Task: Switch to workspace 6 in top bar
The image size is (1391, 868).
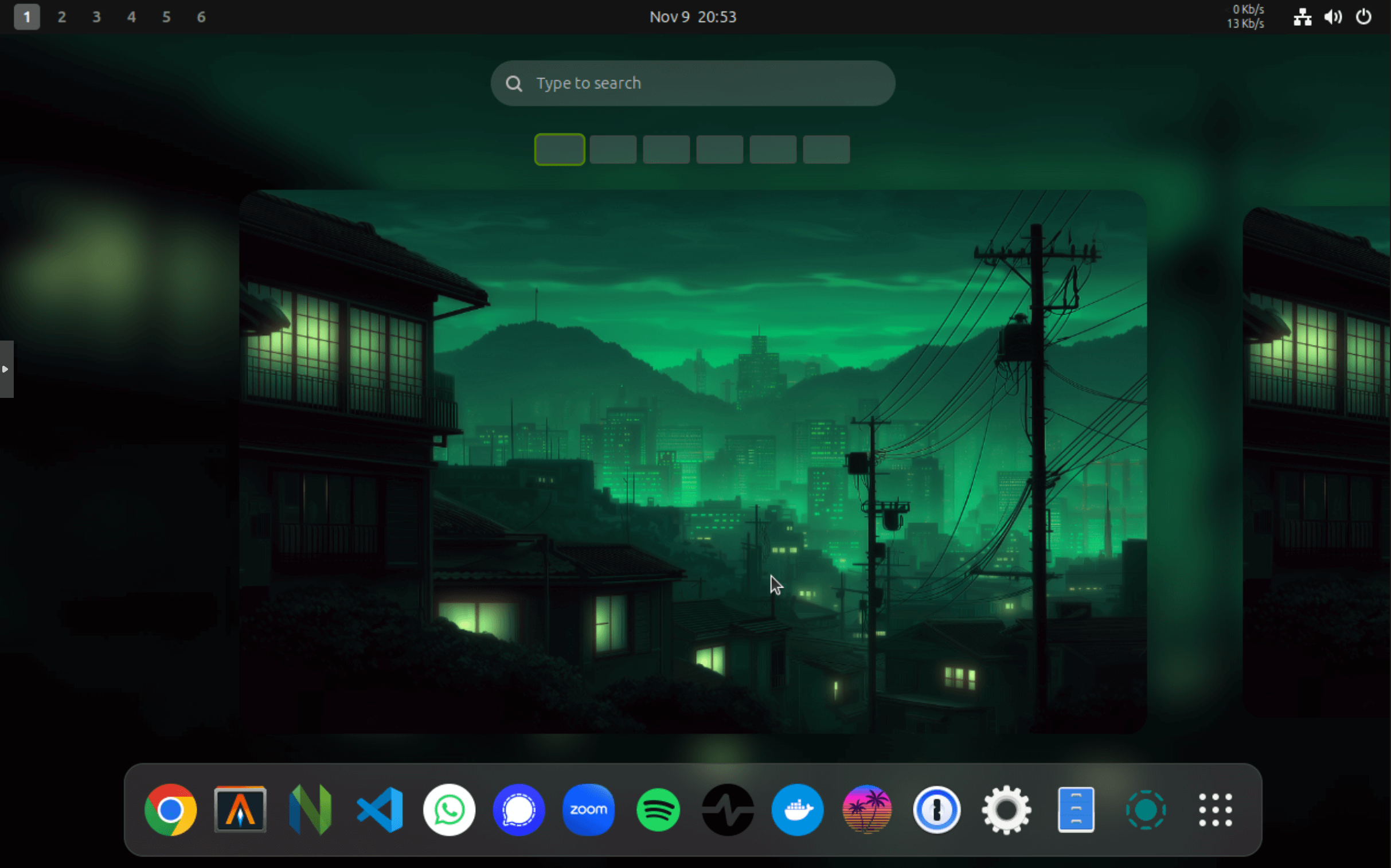Action: point(201,17)
